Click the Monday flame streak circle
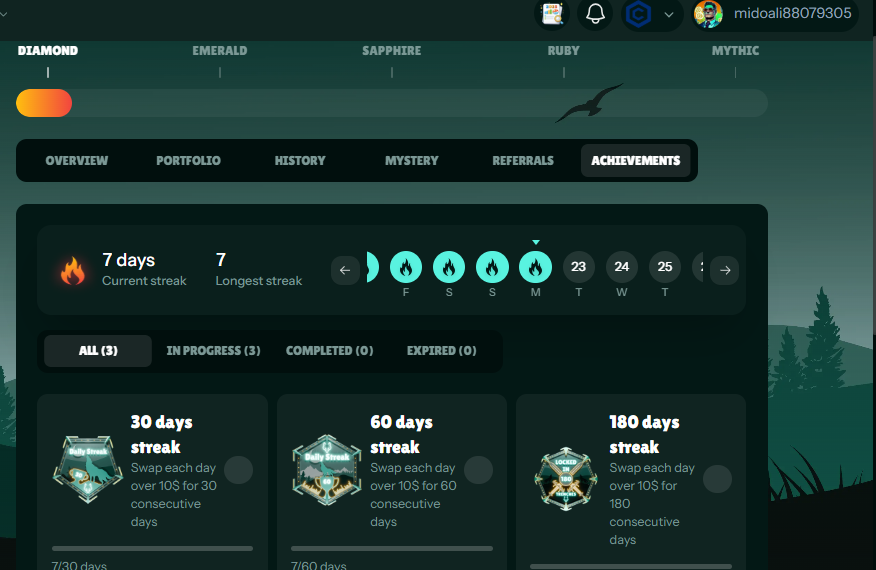The height and width of the screenshot is (570, 876). [x=535, y=267]
